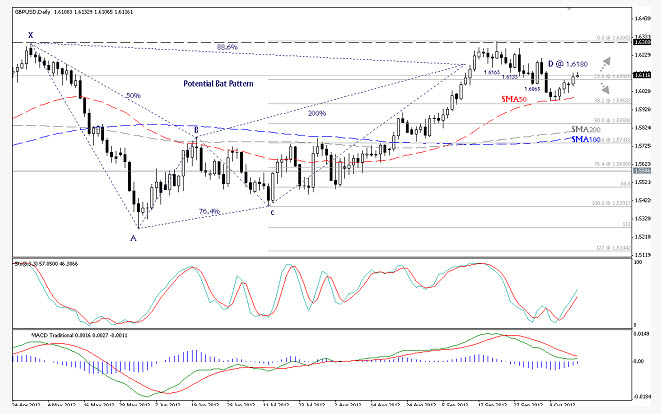The width and height of the screenshot is (661, 414).
Task: Click the '1.6065' price annotation
Action: [x=532, y=89]
